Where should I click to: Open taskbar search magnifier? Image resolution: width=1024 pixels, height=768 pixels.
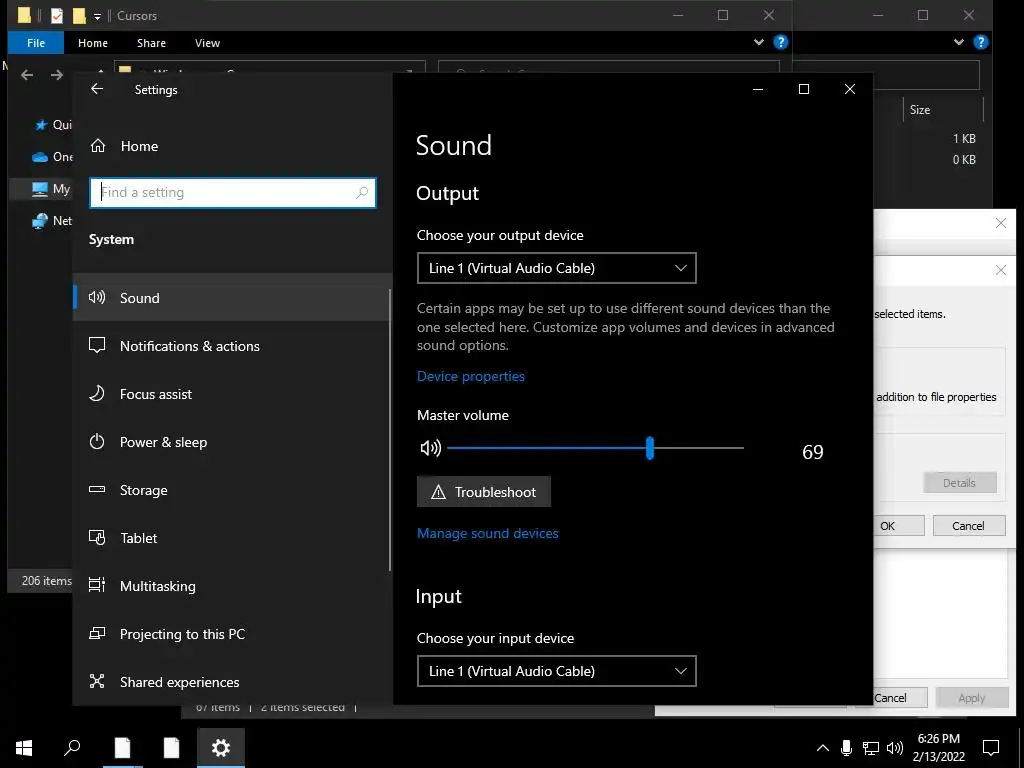[x=72, y=748]
